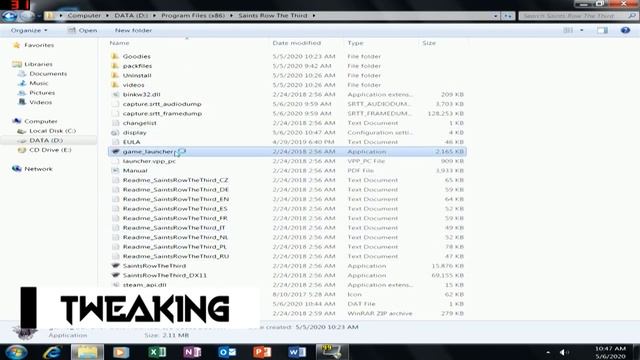Click the volume speaker tray icon

tap(563, 352)
